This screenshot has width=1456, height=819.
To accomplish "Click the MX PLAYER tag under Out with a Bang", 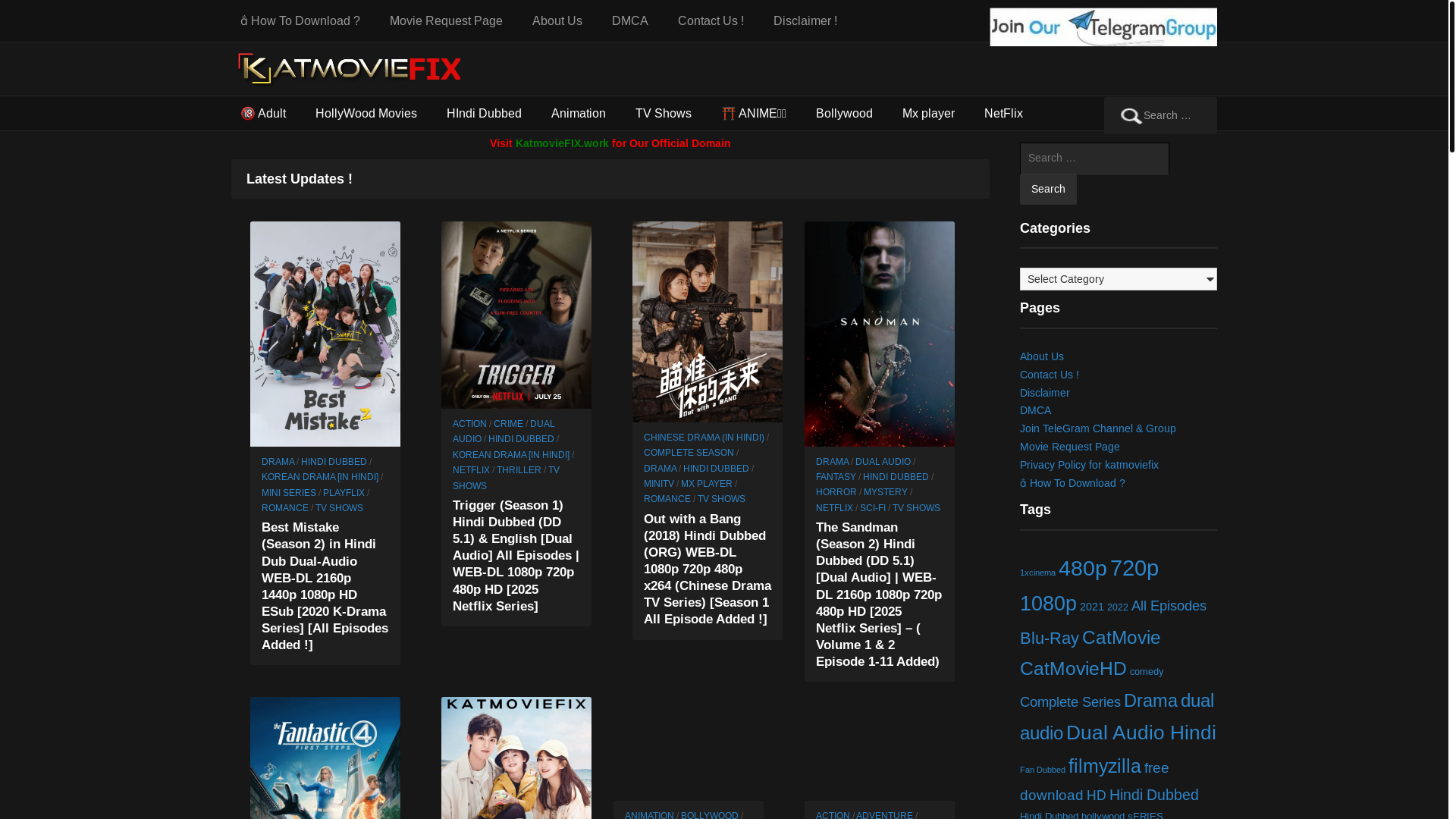I will click(x=707, y=484).
